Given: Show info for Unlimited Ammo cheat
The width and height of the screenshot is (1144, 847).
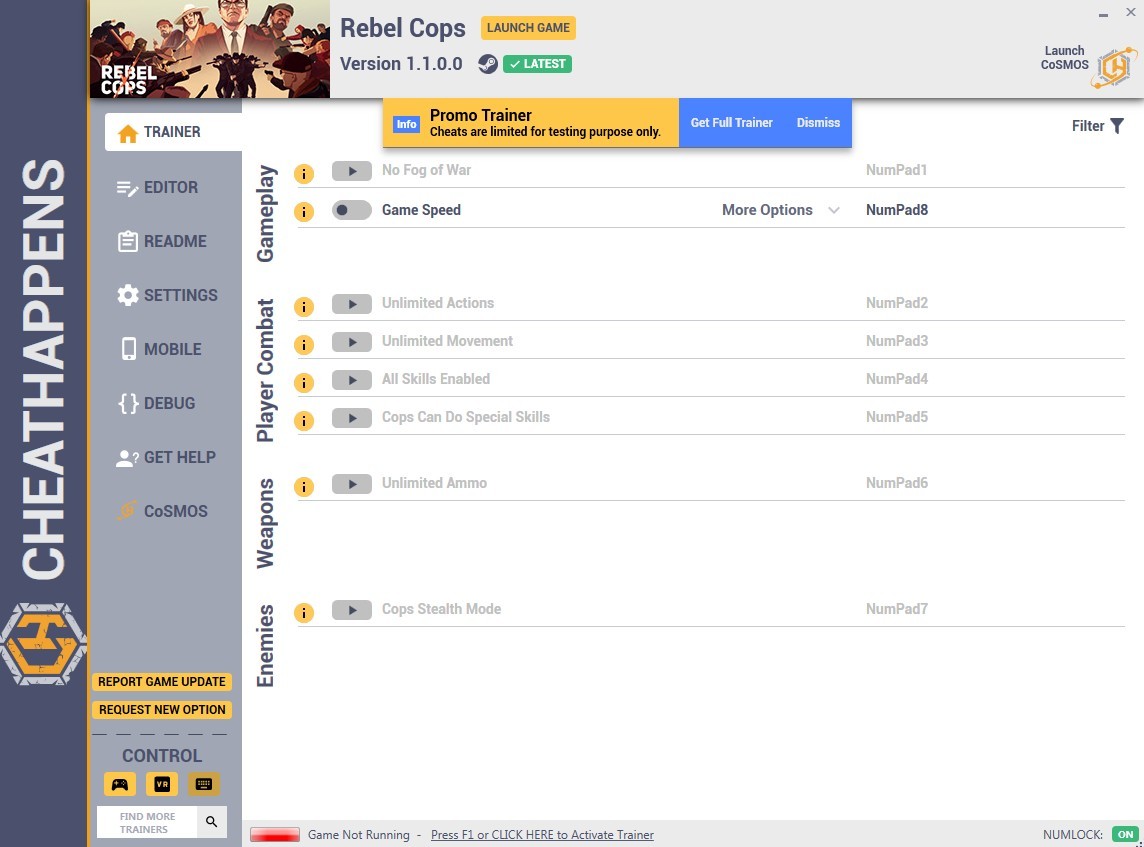Looking at the screenshot, I should pos(304,487).
